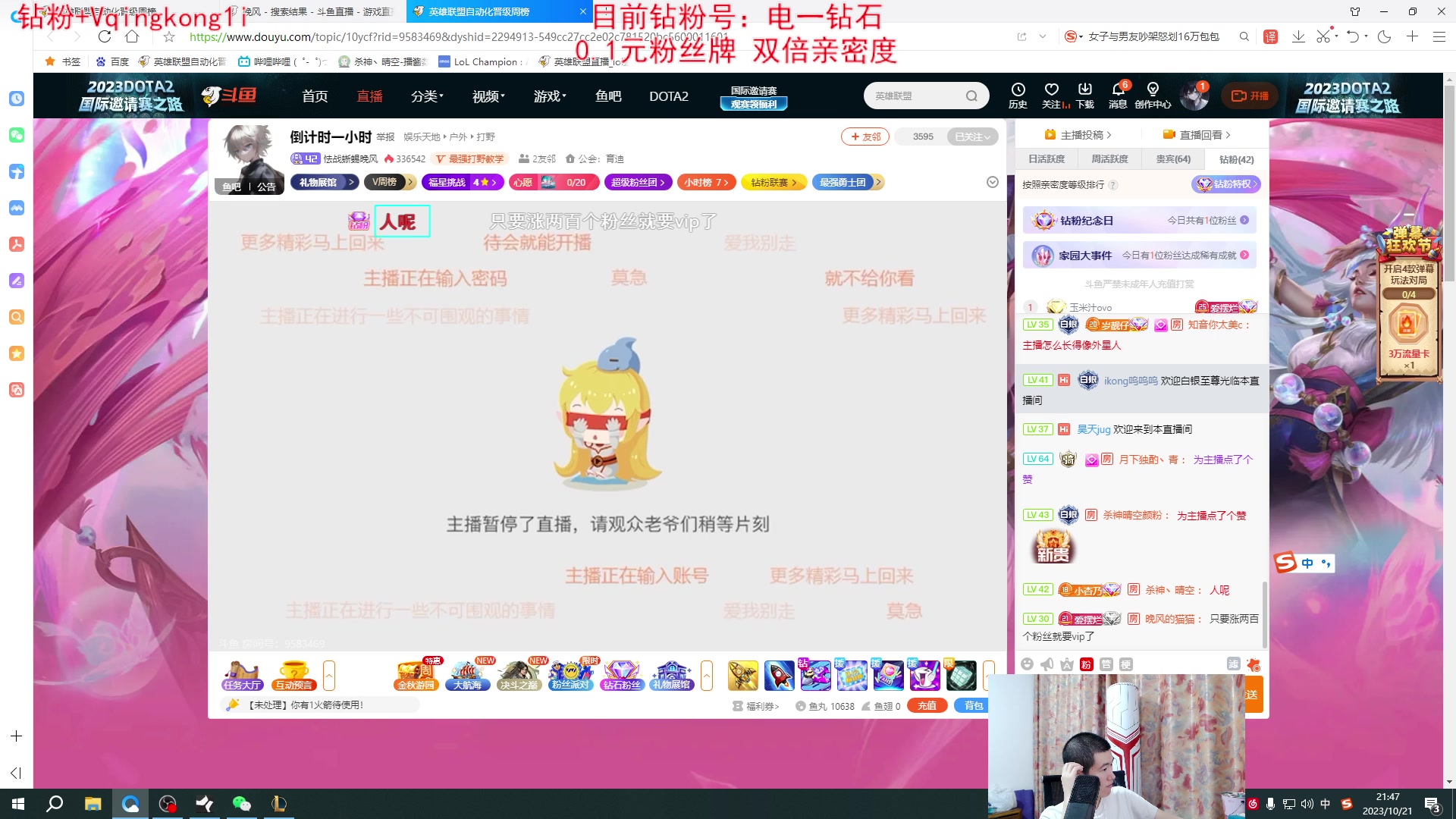The image size is (1456, 819).
Task: Switch to 日活跃度 tab
Action: pyautogui.click(x=1046, y=158)
